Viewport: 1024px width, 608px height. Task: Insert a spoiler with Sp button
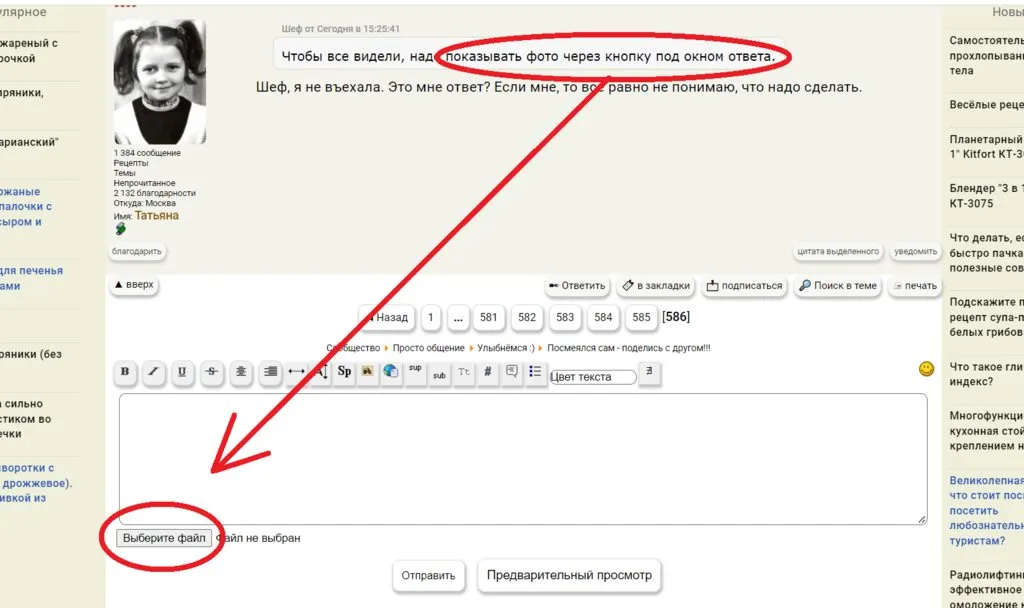(x=344, y=372)
